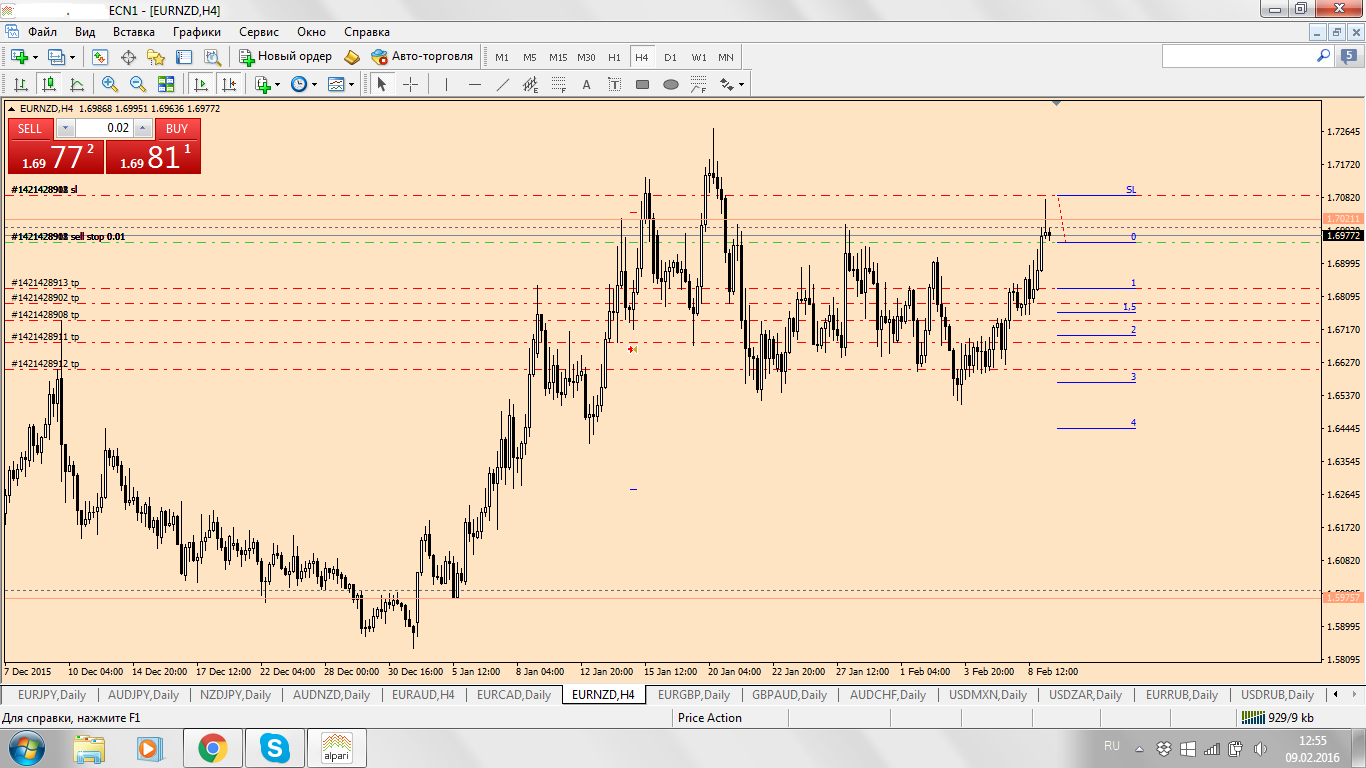Switch timeframe to M15

(x=558, y=57)
